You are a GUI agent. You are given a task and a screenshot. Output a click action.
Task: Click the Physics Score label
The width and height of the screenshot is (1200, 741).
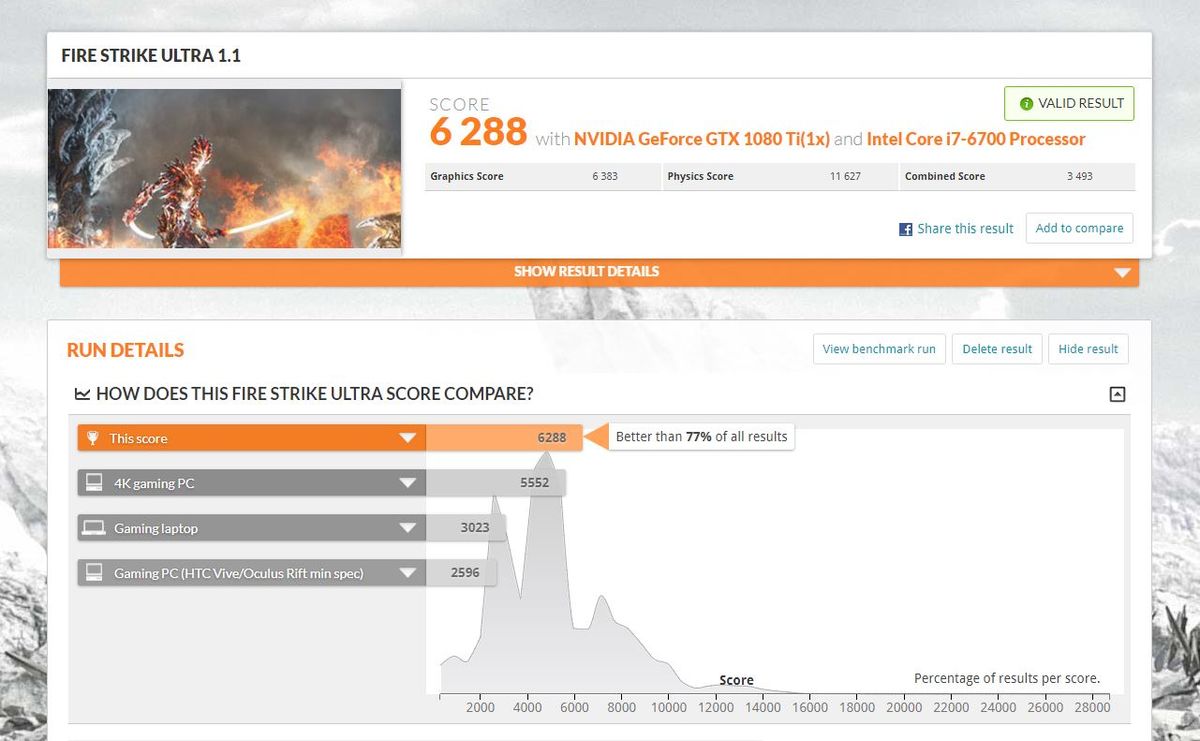(700, 176)
